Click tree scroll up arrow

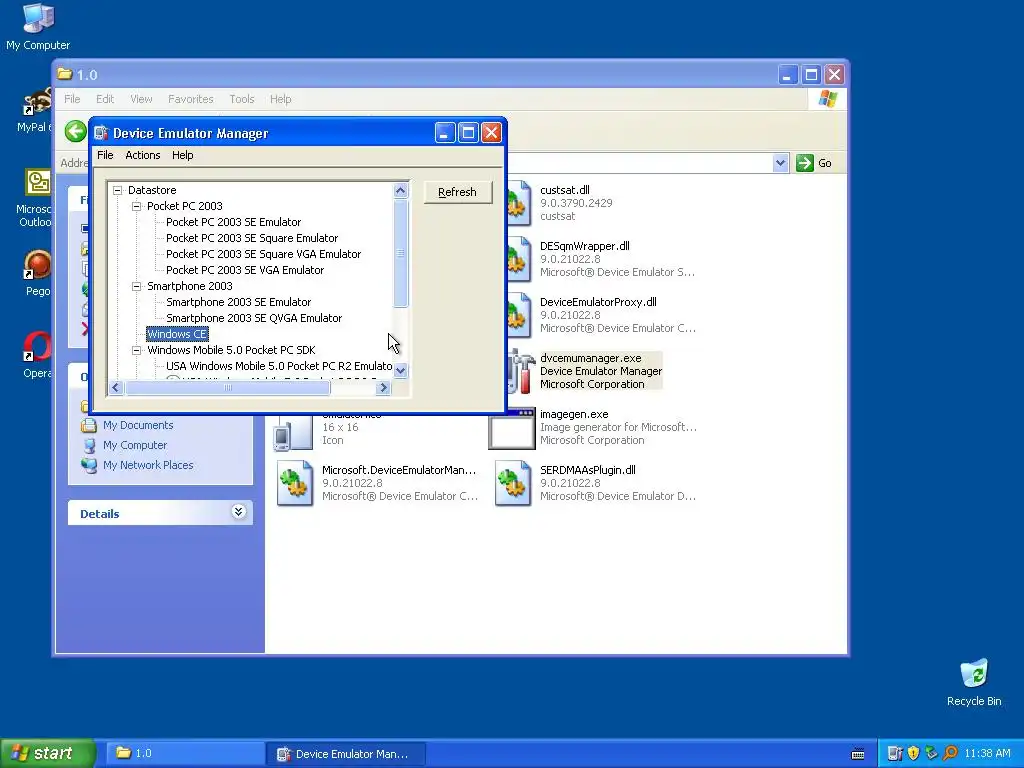coord(401,190)
